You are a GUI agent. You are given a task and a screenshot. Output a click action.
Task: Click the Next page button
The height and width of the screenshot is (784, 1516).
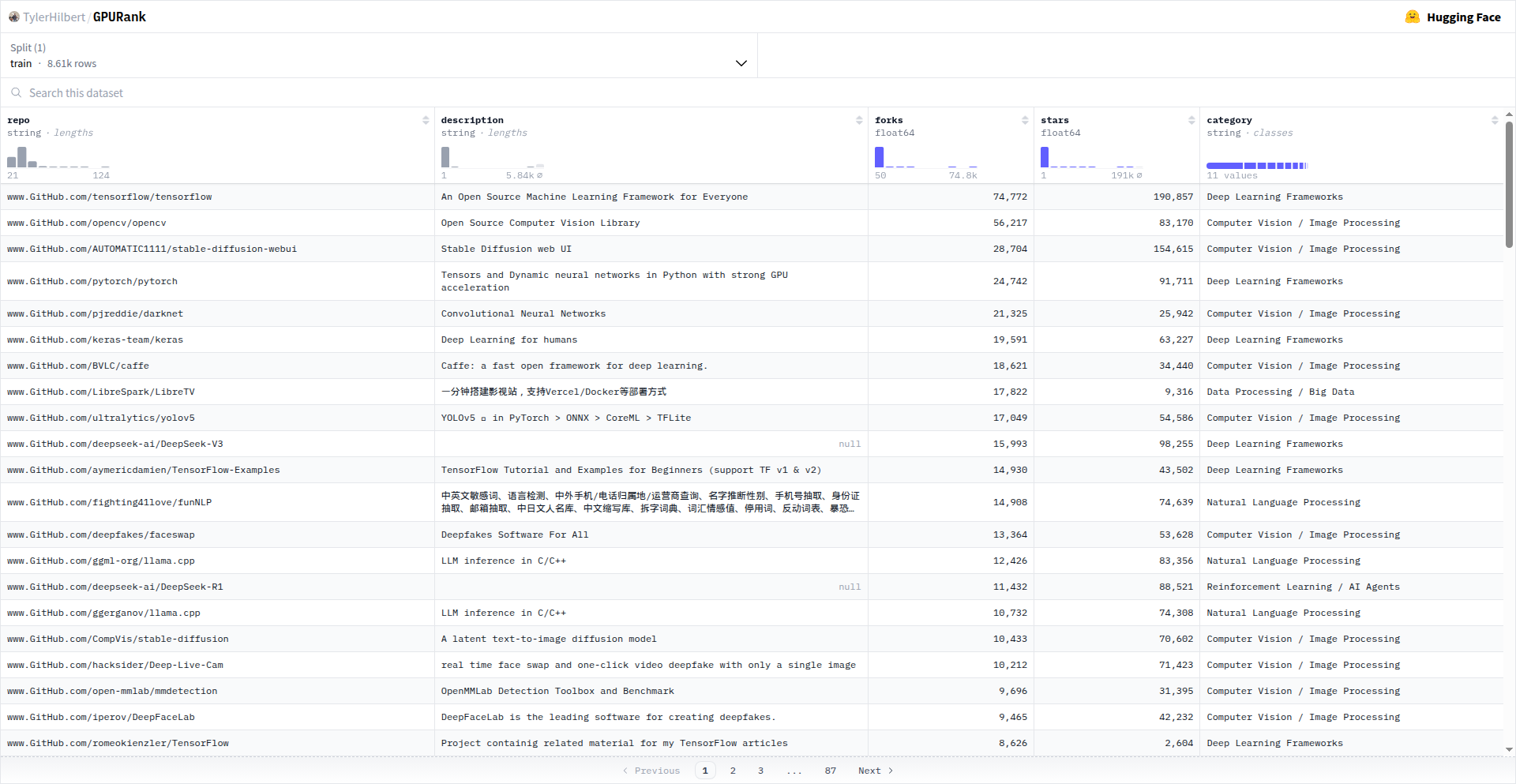[x=875, y=771]
